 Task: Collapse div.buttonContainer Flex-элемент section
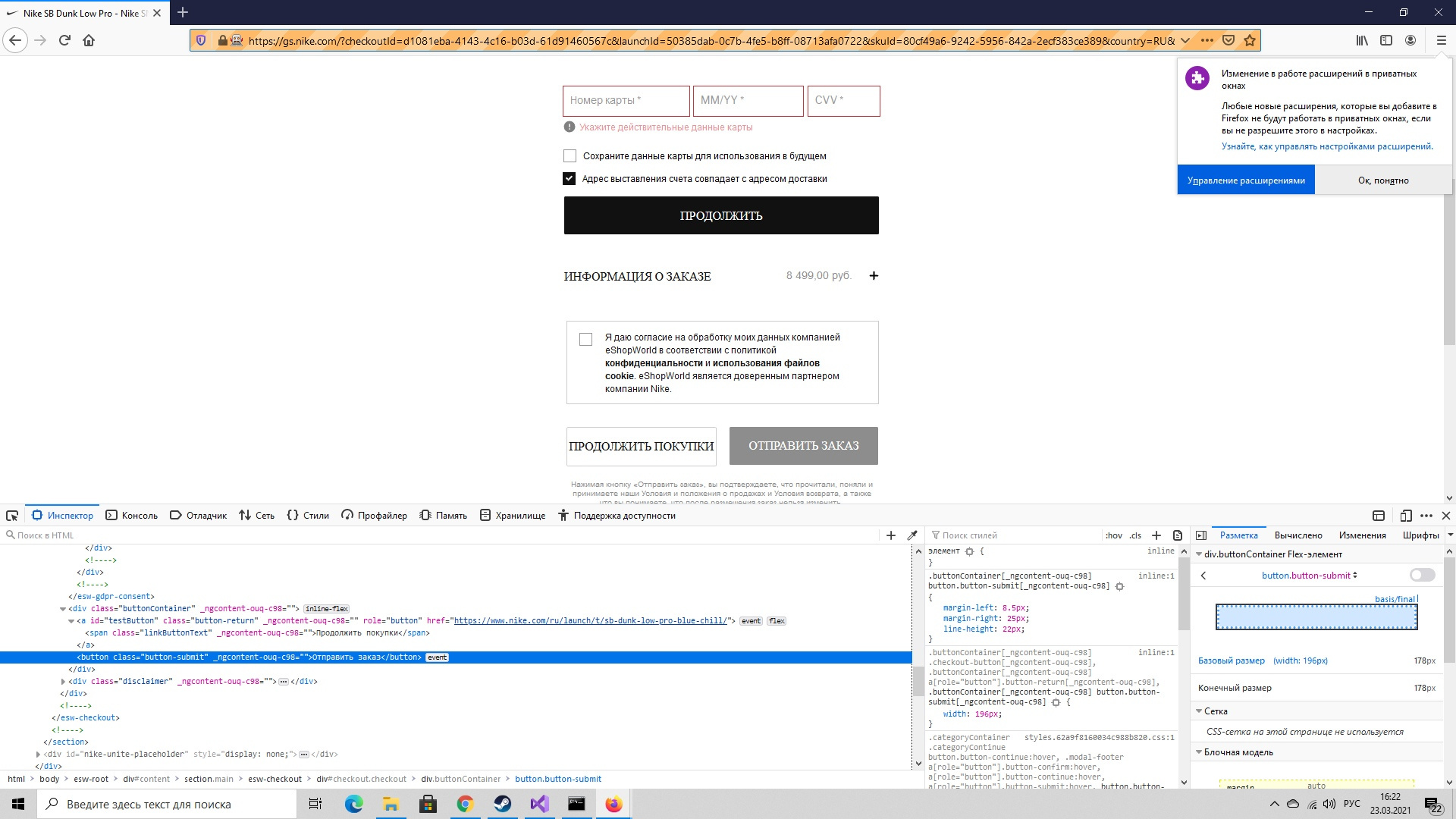(x=1199, y=554)
